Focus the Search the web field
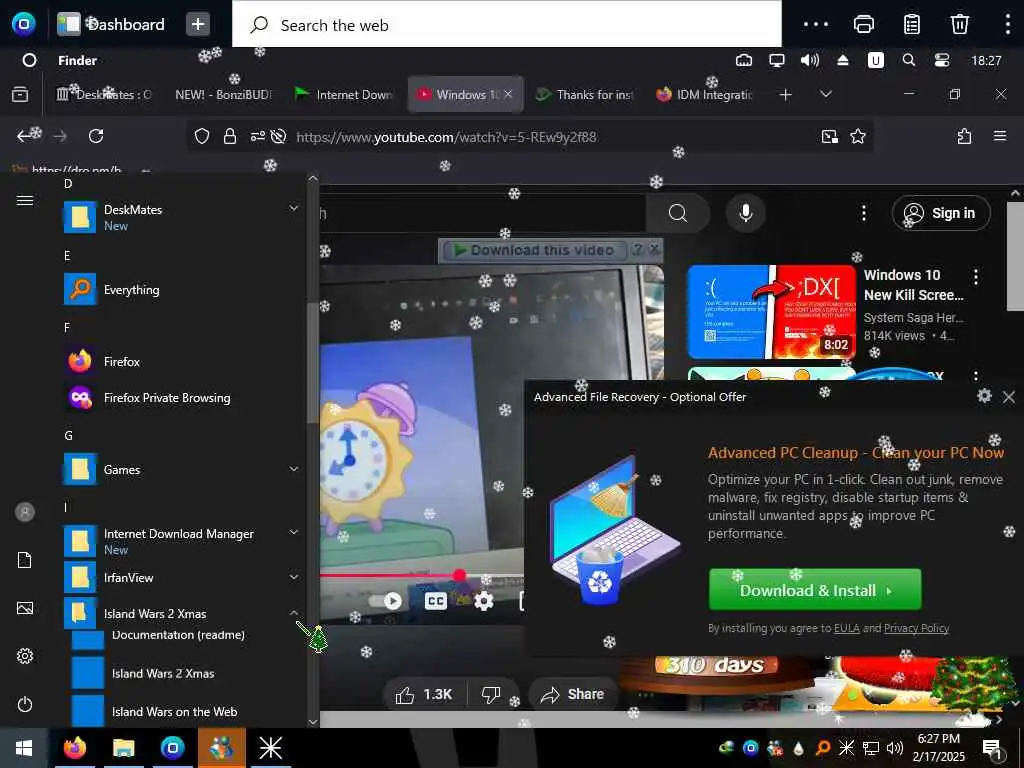The height and width of the screenshot is (768, 1024). tap(506, 25)
